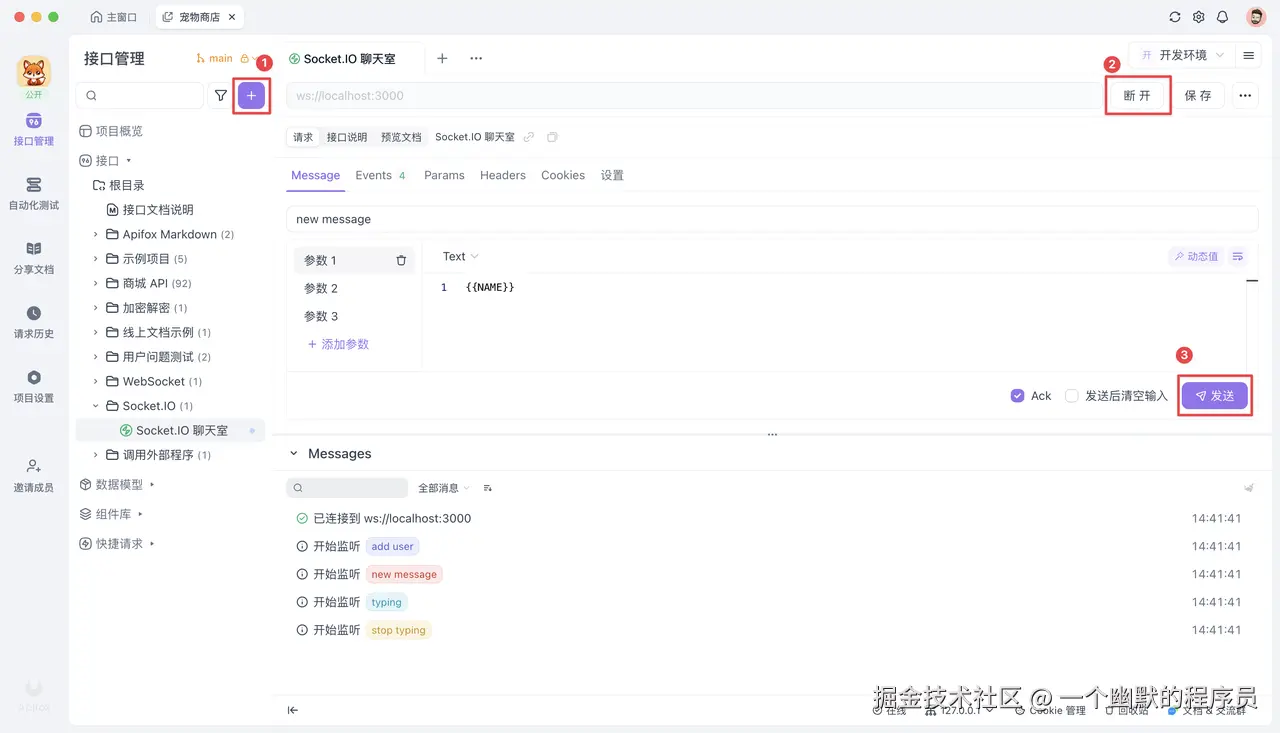1280x733 pixels.
Task: Open the 宠物商店 window tab
Action: [x=199, y=17]
